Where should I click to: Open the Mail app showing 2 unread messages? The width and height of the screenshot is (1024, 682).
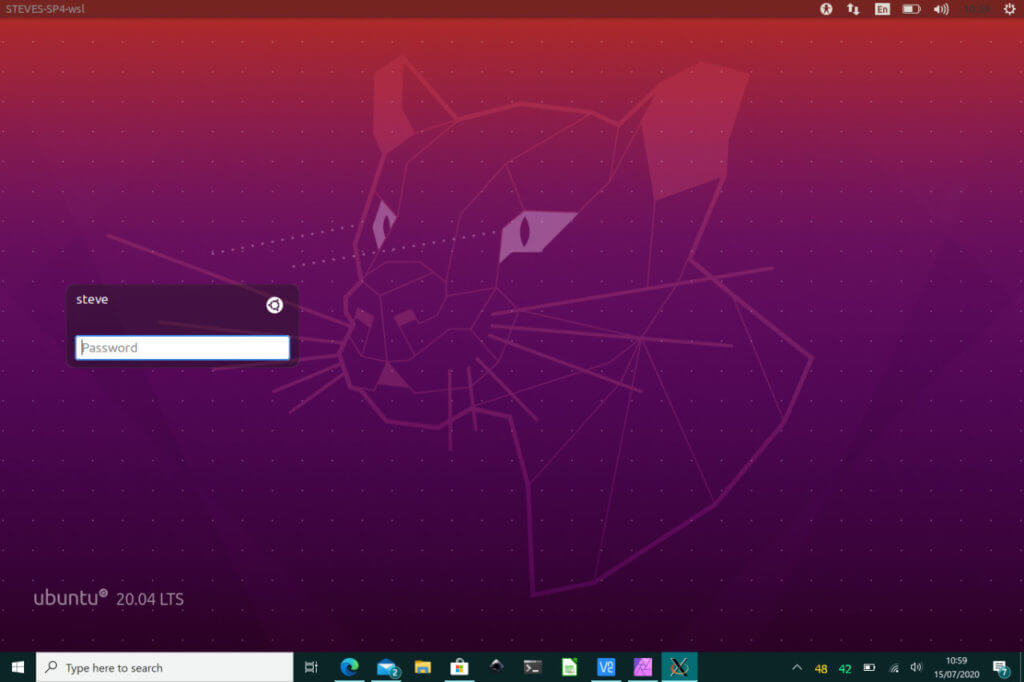click(x=386, y=667)
